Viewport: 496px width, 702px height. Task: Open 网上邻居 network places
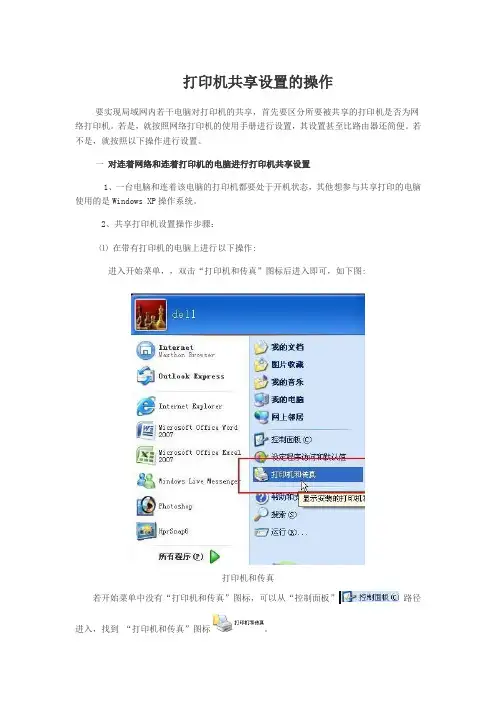[x=279, y=417]
